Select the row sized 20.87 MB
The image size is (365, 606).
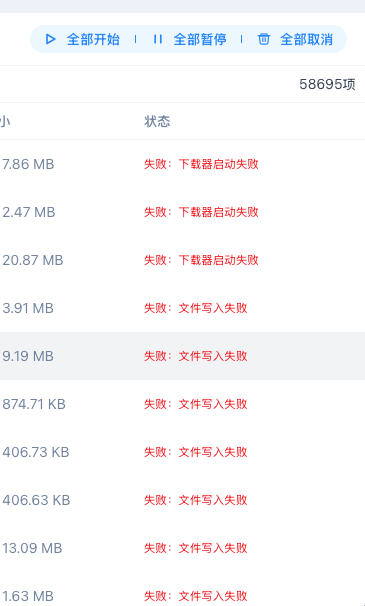[182, 260]
